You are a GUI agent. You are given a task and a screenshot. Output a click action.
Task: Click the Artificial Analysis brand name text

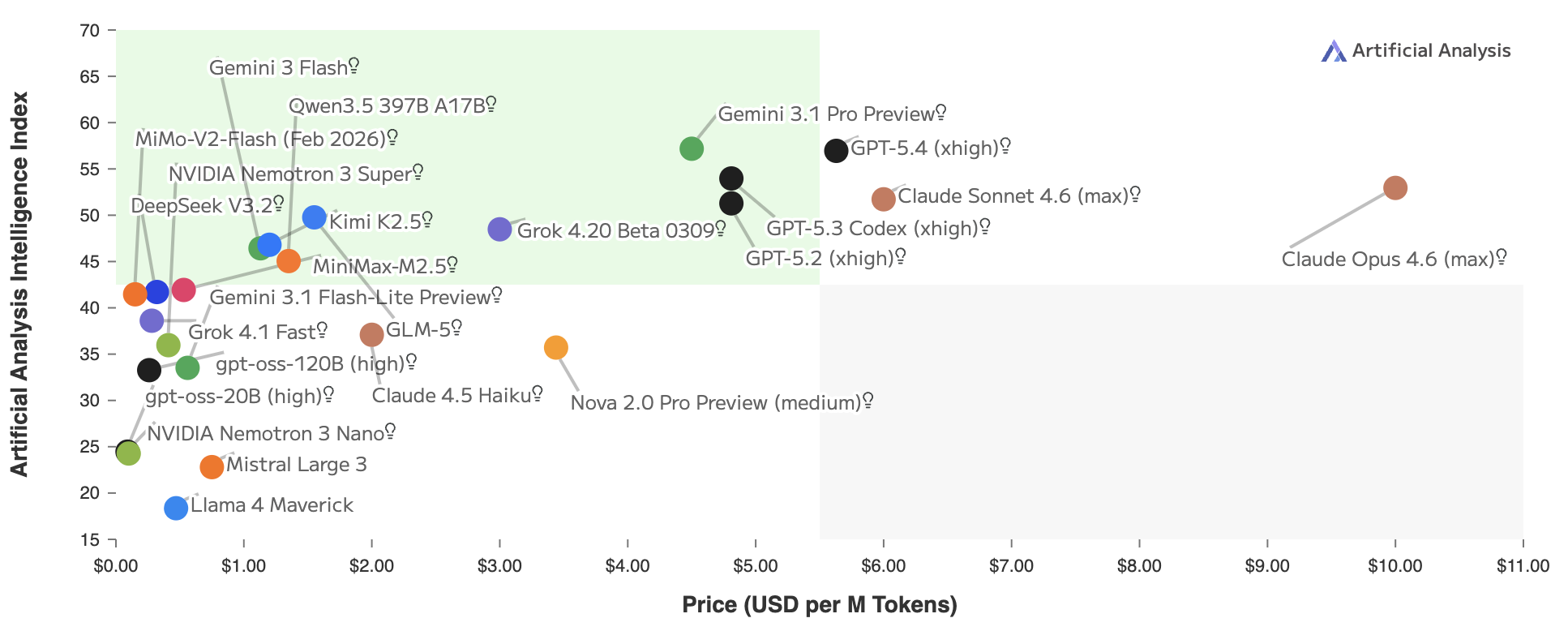[1431, 51]
